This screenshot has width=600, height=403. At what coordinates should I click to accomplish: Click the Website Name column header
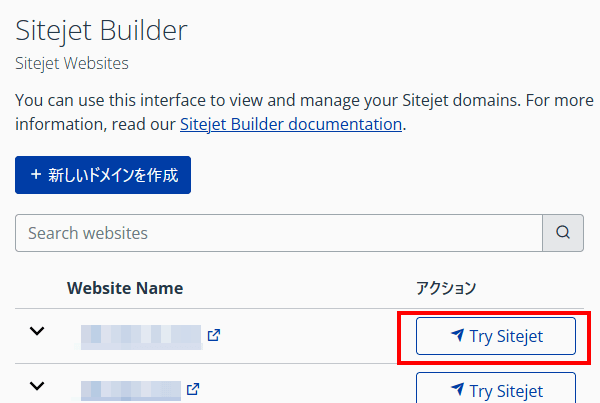(x=125, y=288)
